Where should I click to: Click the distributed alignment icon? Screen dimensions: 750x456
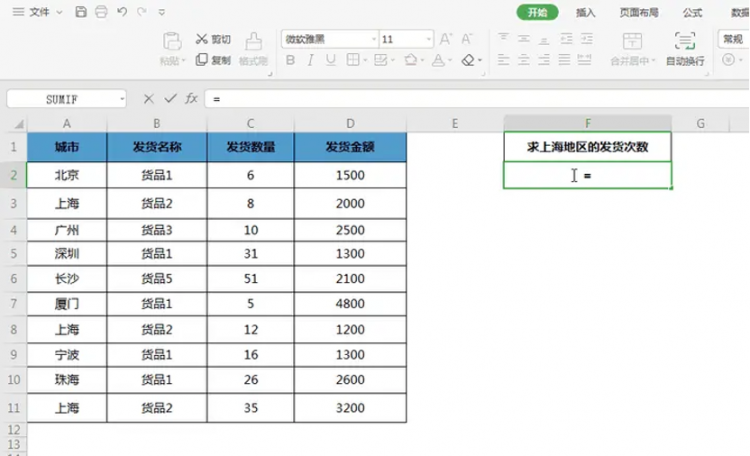585,60
